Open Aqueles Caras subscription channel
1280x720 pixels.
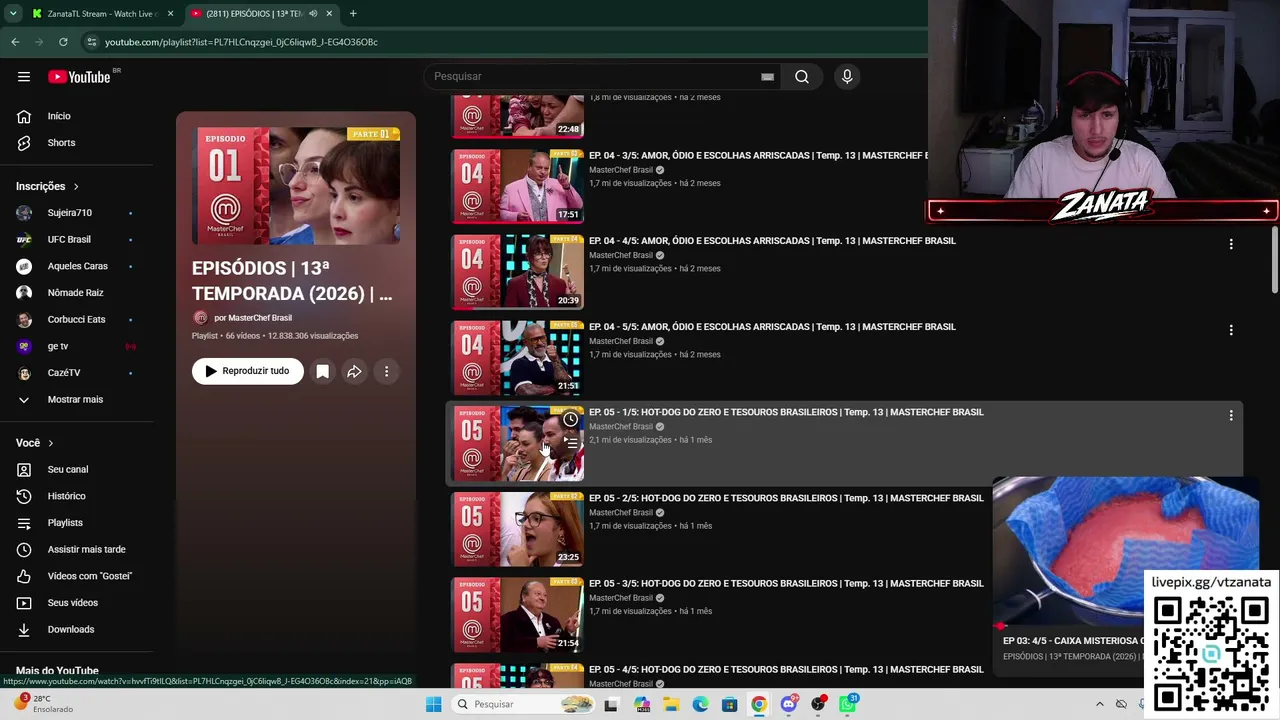[78, 266]
